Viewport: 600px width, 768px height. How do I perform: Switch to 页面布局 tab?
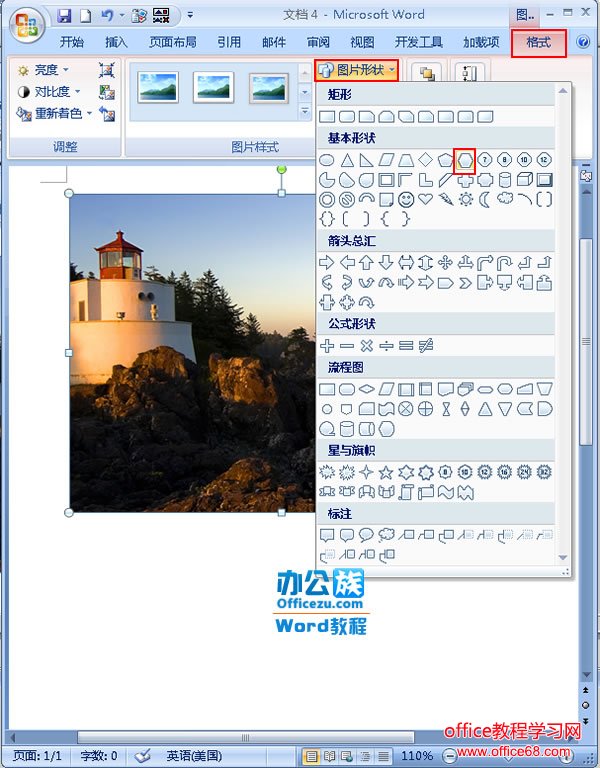[172, 43]
